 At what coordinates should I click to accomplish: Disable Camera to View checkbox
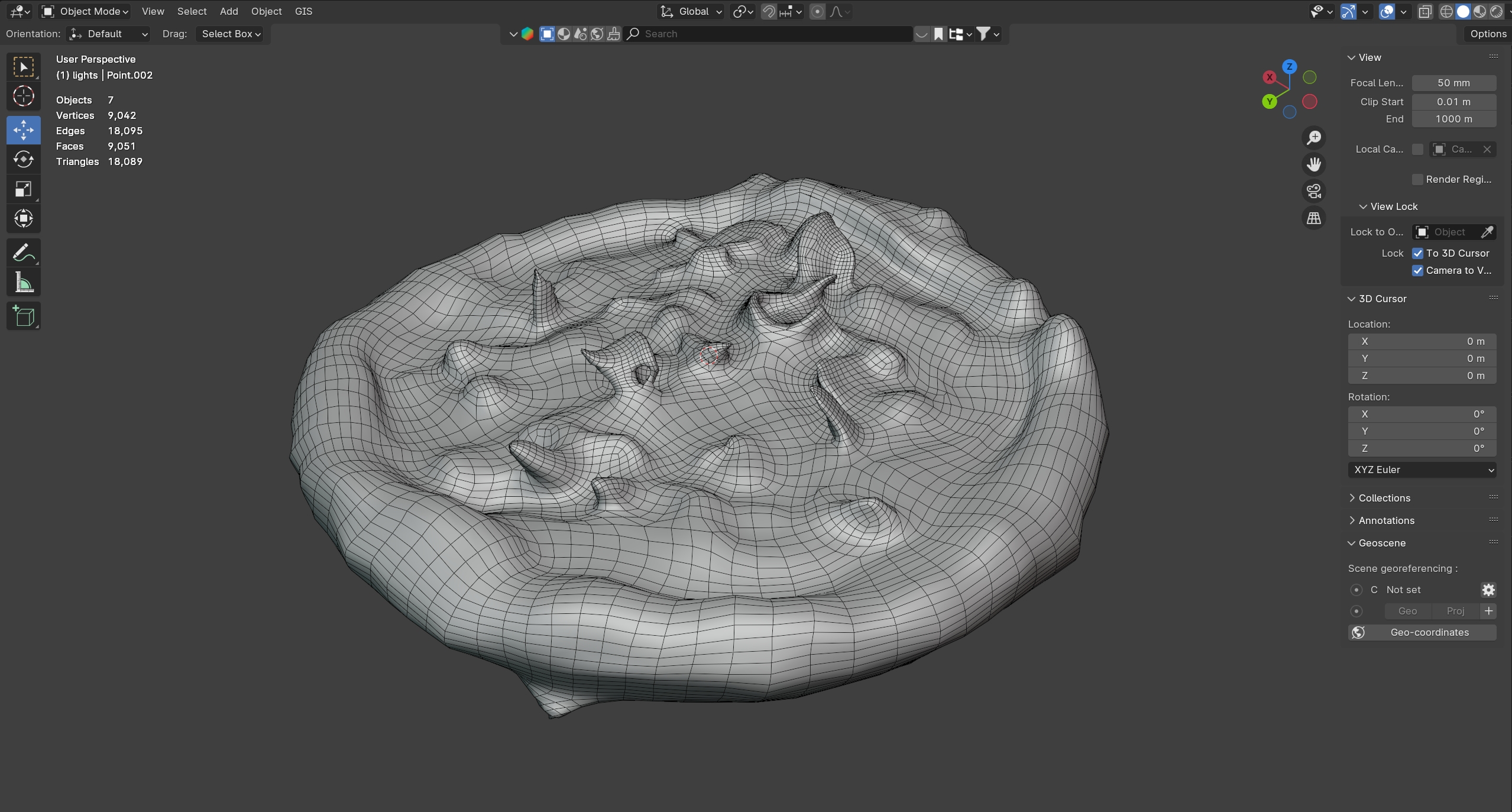coord(1417,270)
